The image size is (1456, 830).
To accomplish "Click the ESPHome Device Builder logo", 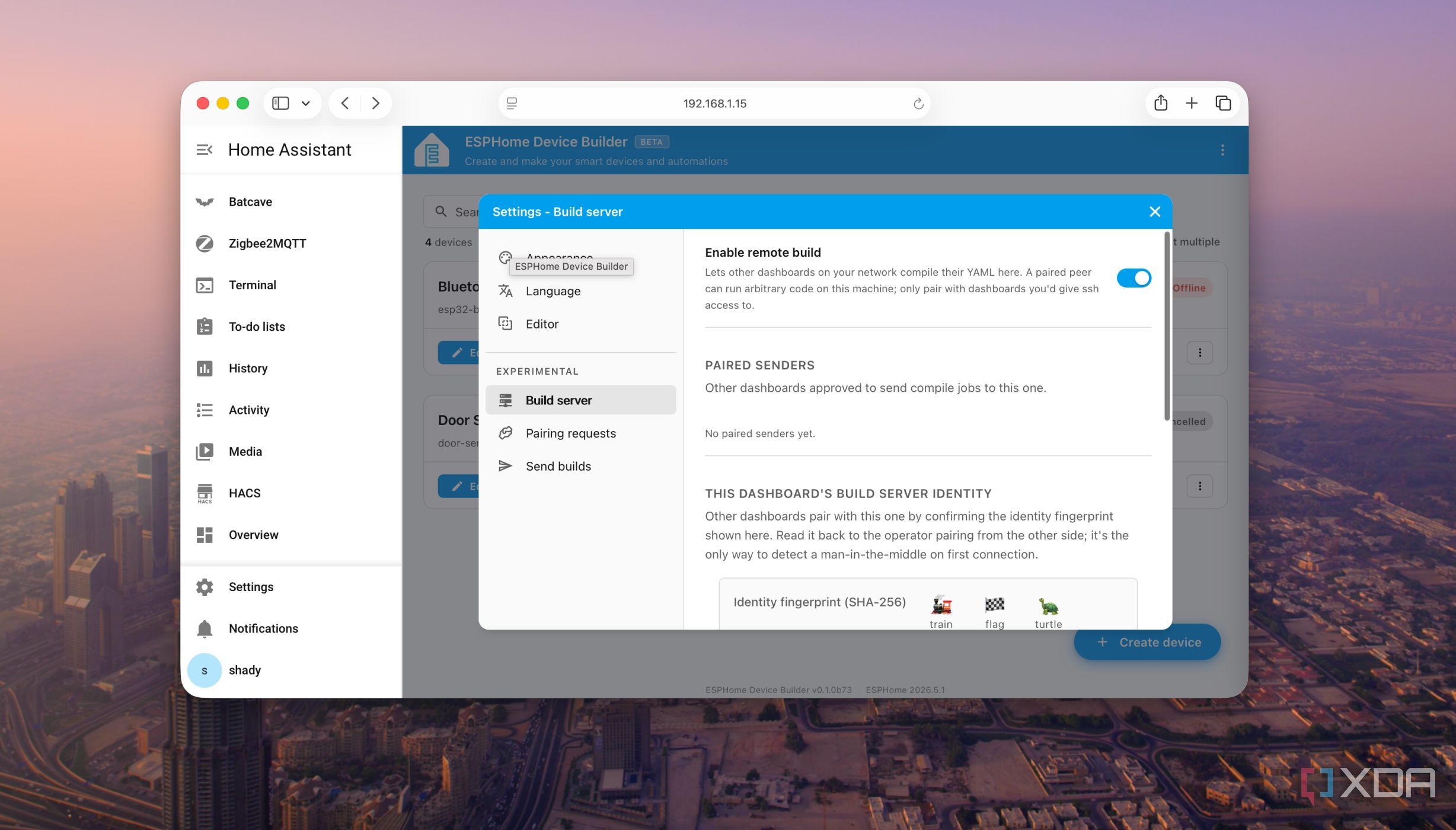I will click(432, 149).
